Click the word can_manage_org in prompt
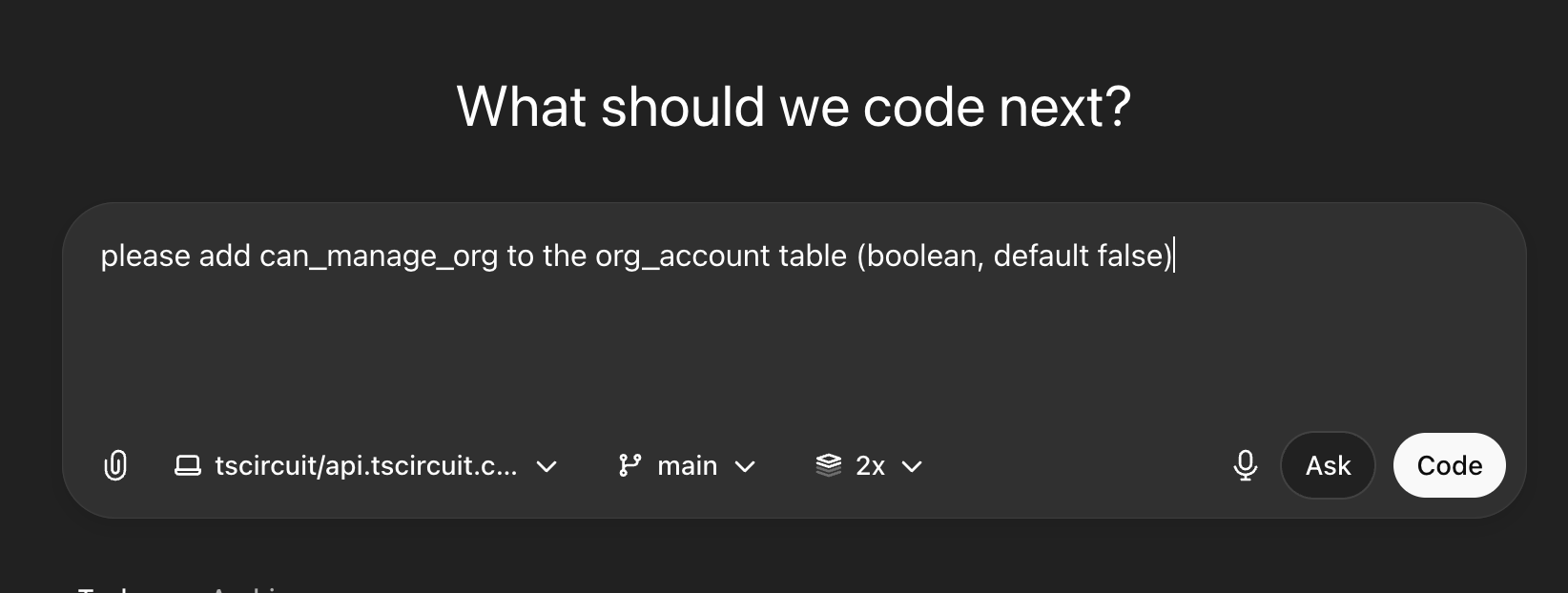This screenshot has height=593, width=1568. pyautogui.click(x=379, y=256)
